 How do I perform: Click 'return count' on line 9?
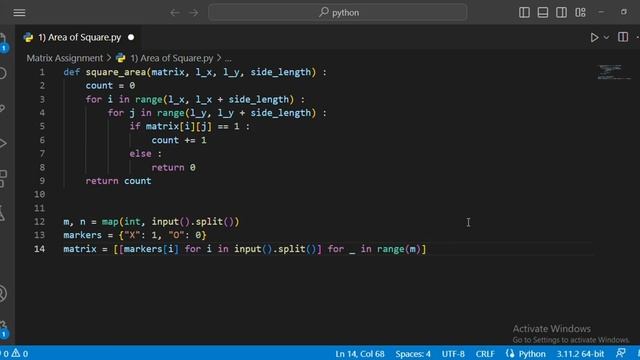coord(118,181)
